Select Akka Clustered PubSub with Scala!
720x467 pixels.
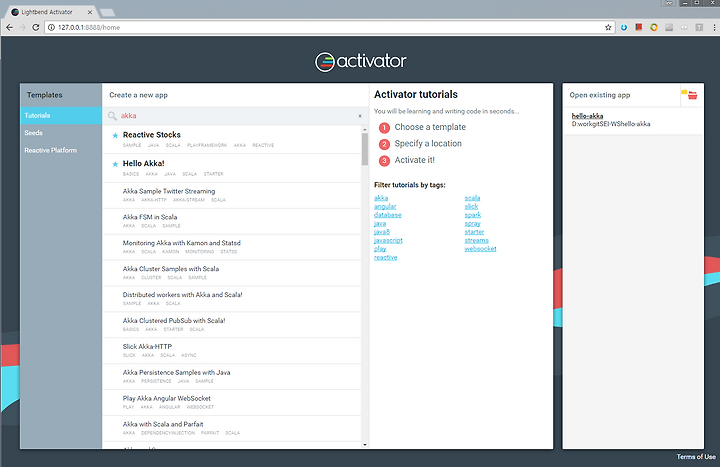[231, 325]
